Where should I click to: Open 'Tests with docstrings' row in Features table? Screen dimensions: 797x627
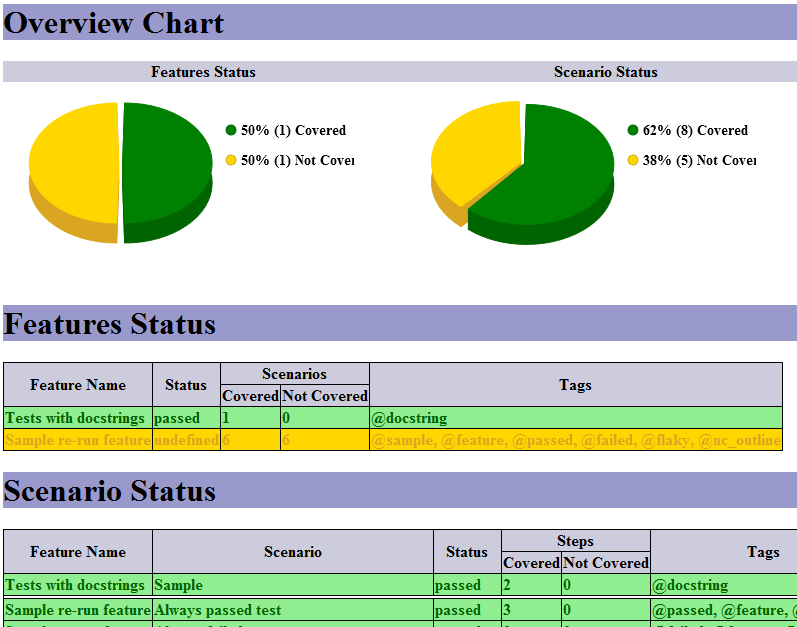pyautogui.click(x=393, y=418)
